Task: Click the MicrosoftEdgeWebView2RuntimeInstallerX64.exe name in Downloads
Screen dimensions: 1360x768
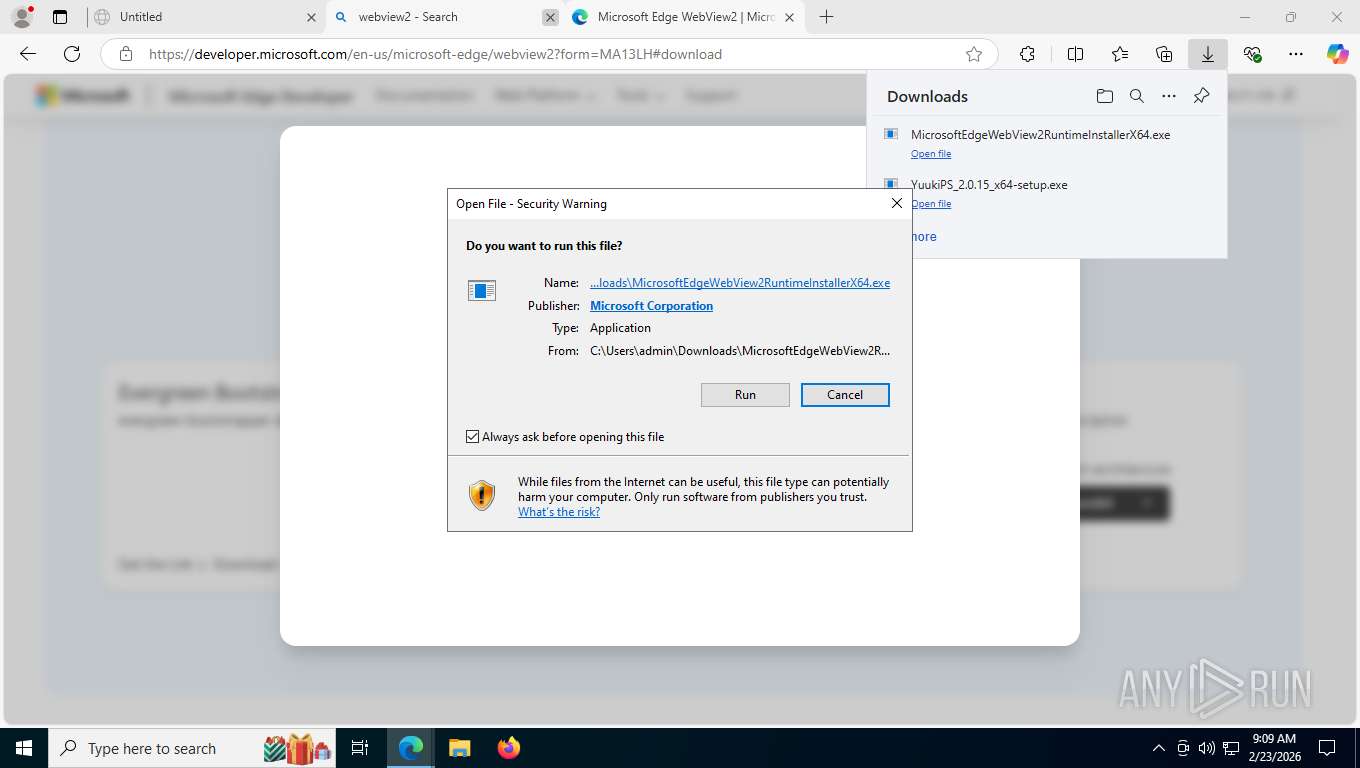Action: point(1040,135)
